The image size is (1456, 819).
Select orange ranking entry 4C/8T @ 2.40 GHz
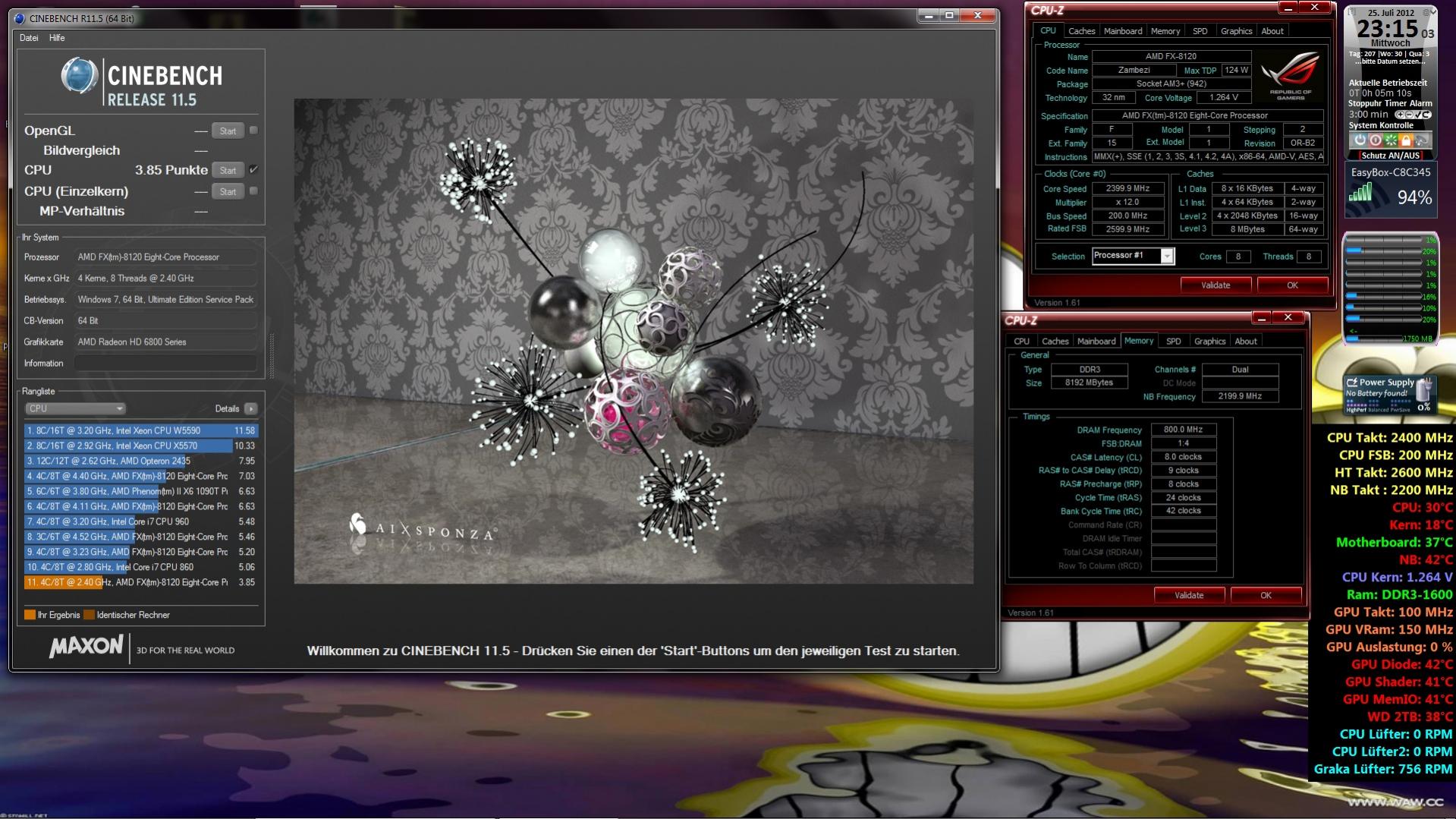(x=141, y=582)
